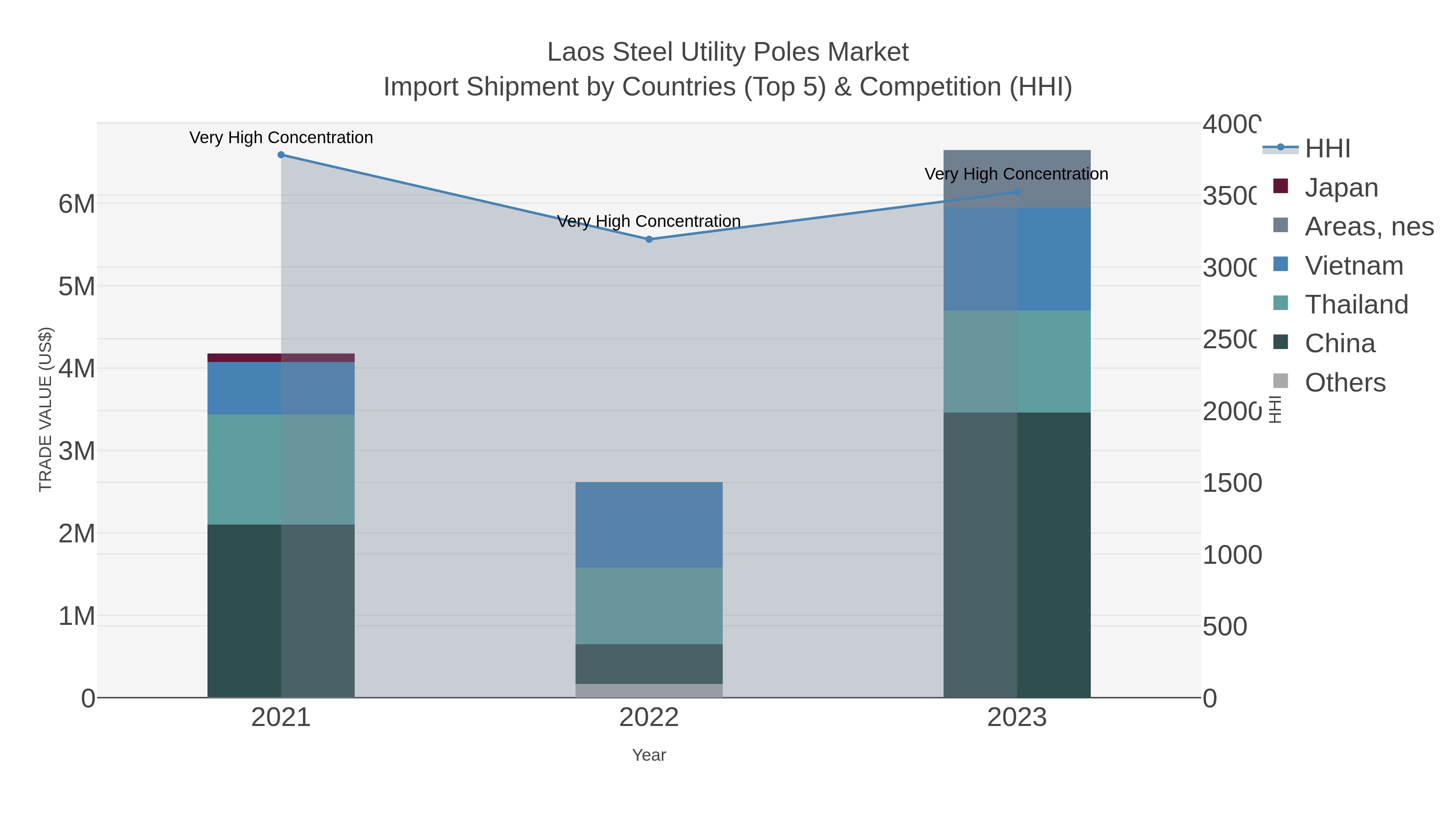
Task: Click the 2021 x-axis label
Action: point(281,718)
